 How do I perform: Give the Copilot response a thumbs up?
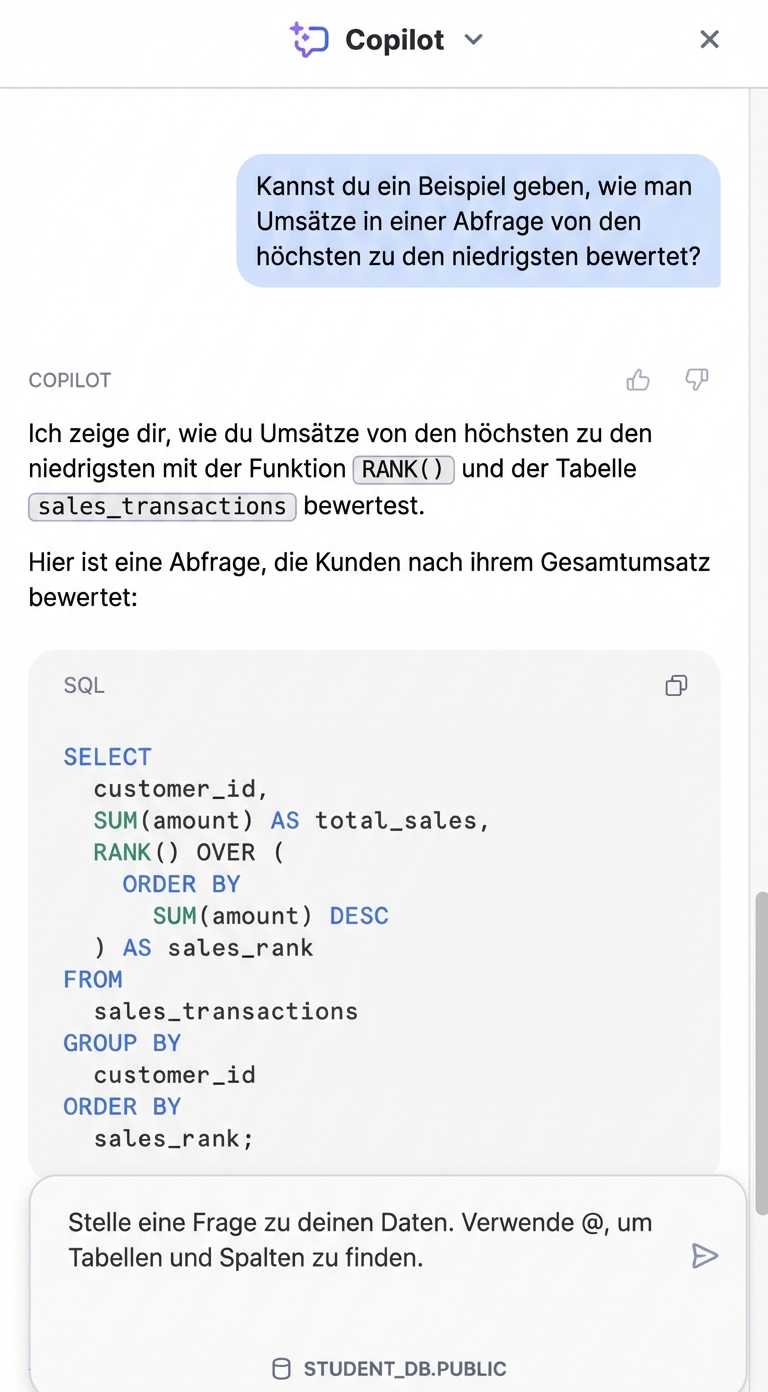click(x=638, y=380)
